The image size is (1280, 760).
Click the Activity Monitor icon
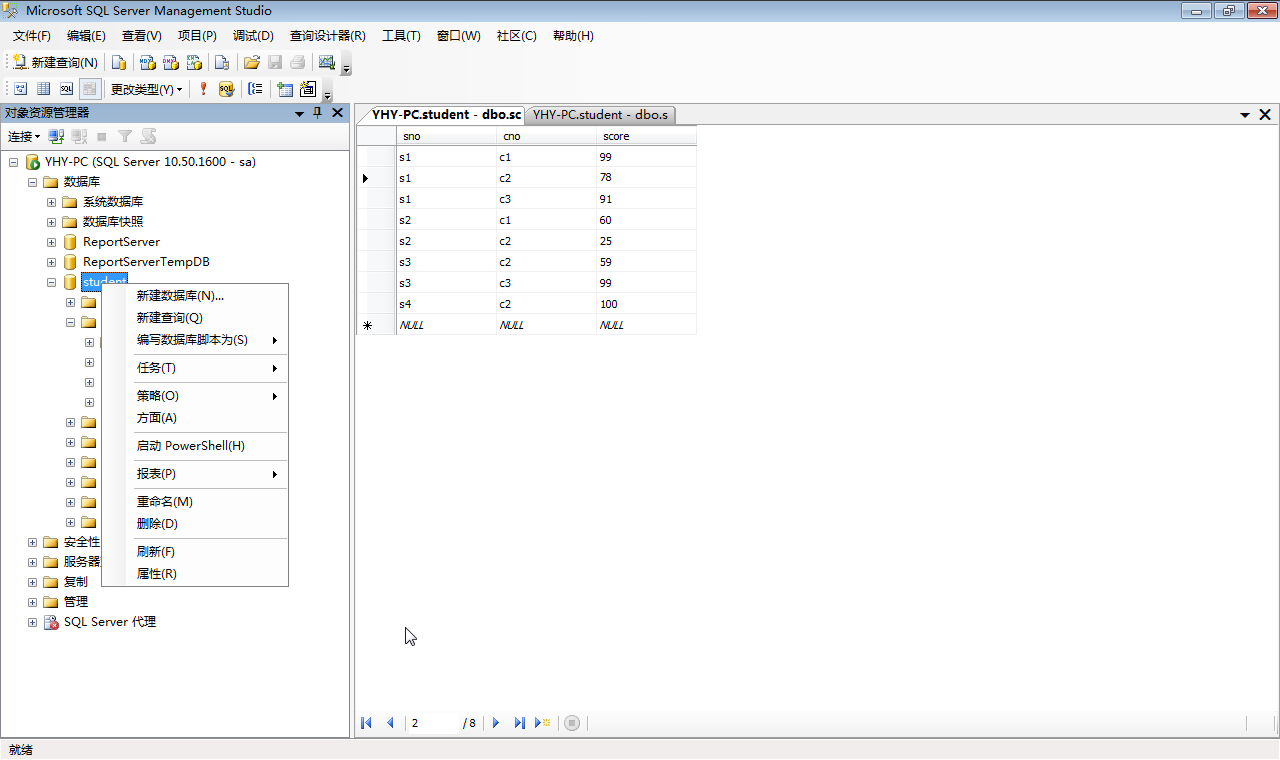click(326, 62)
